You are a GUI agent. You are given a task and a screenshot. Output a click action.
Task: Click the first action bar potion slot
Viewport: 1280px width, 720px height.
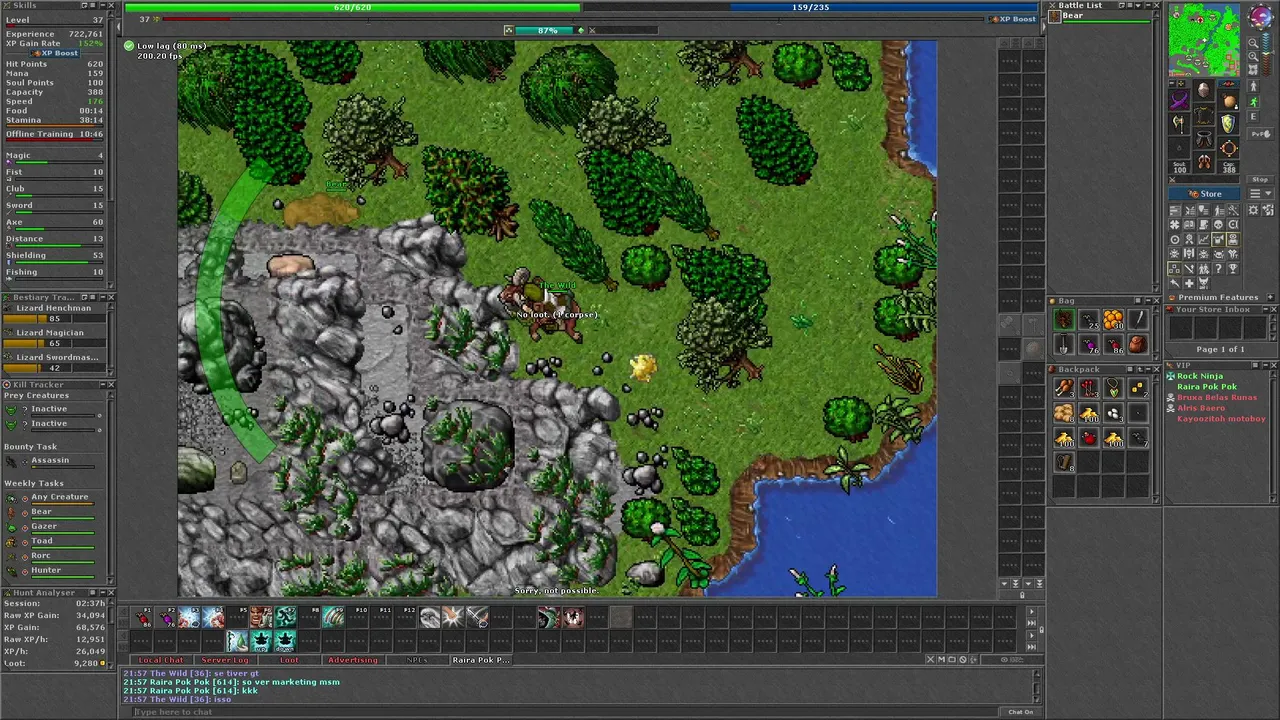142,619
